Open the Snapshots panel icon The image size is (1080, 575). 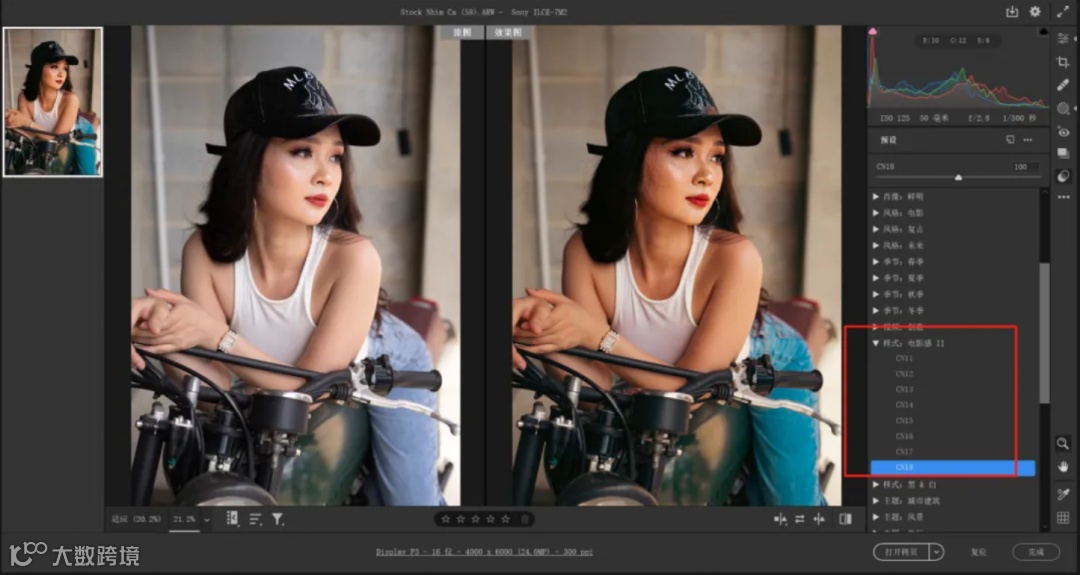(1063, 154)
